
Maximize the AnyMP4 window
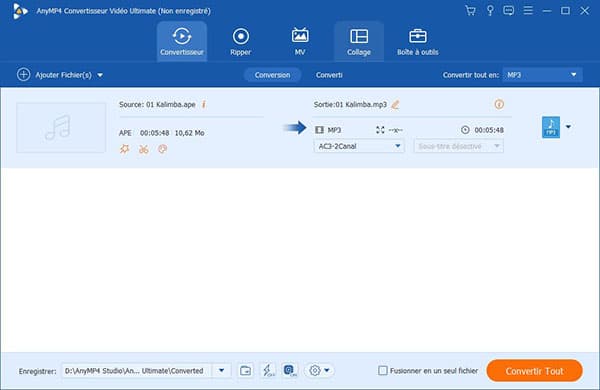(565, 11)
